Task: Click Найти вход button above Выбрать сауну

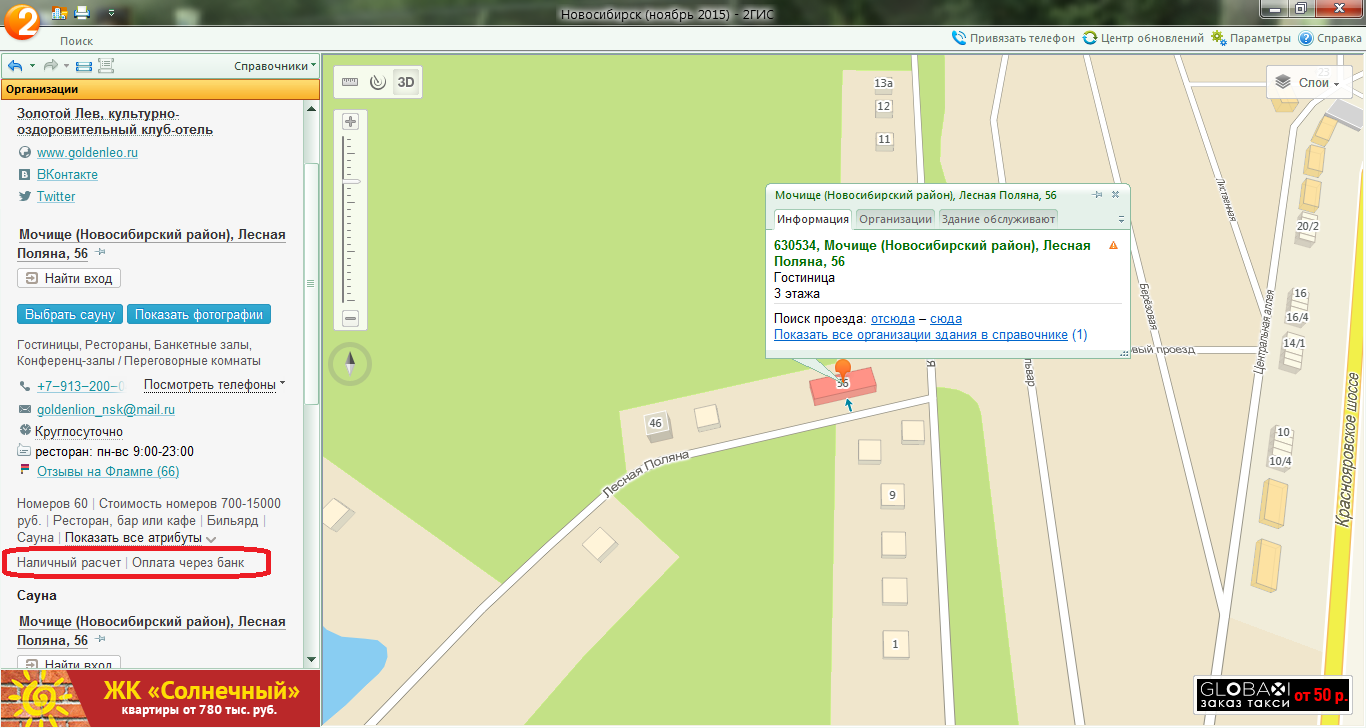Action: (x=69, y=278)
